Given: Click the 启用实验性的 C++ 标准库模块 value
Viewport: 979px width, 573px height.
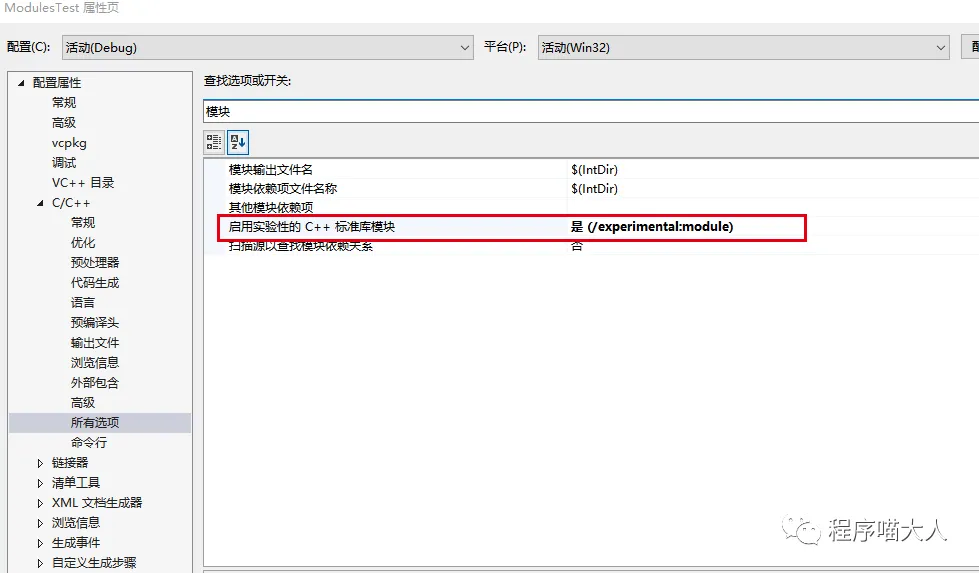Looking at the screenshot, I should coord(652,227).
